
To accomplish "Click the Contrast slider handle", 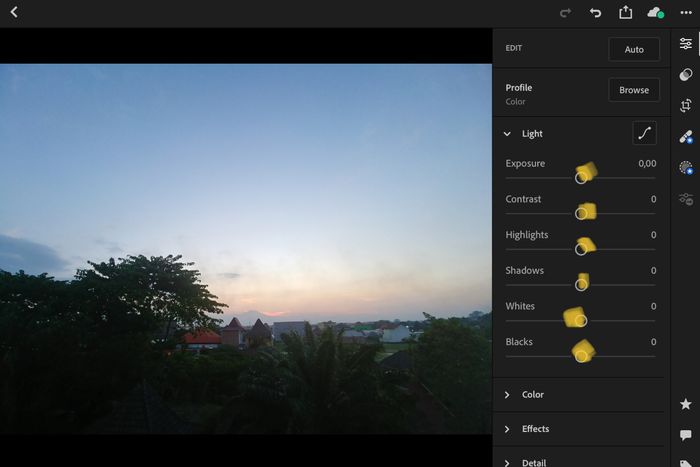I will [581, 214].
